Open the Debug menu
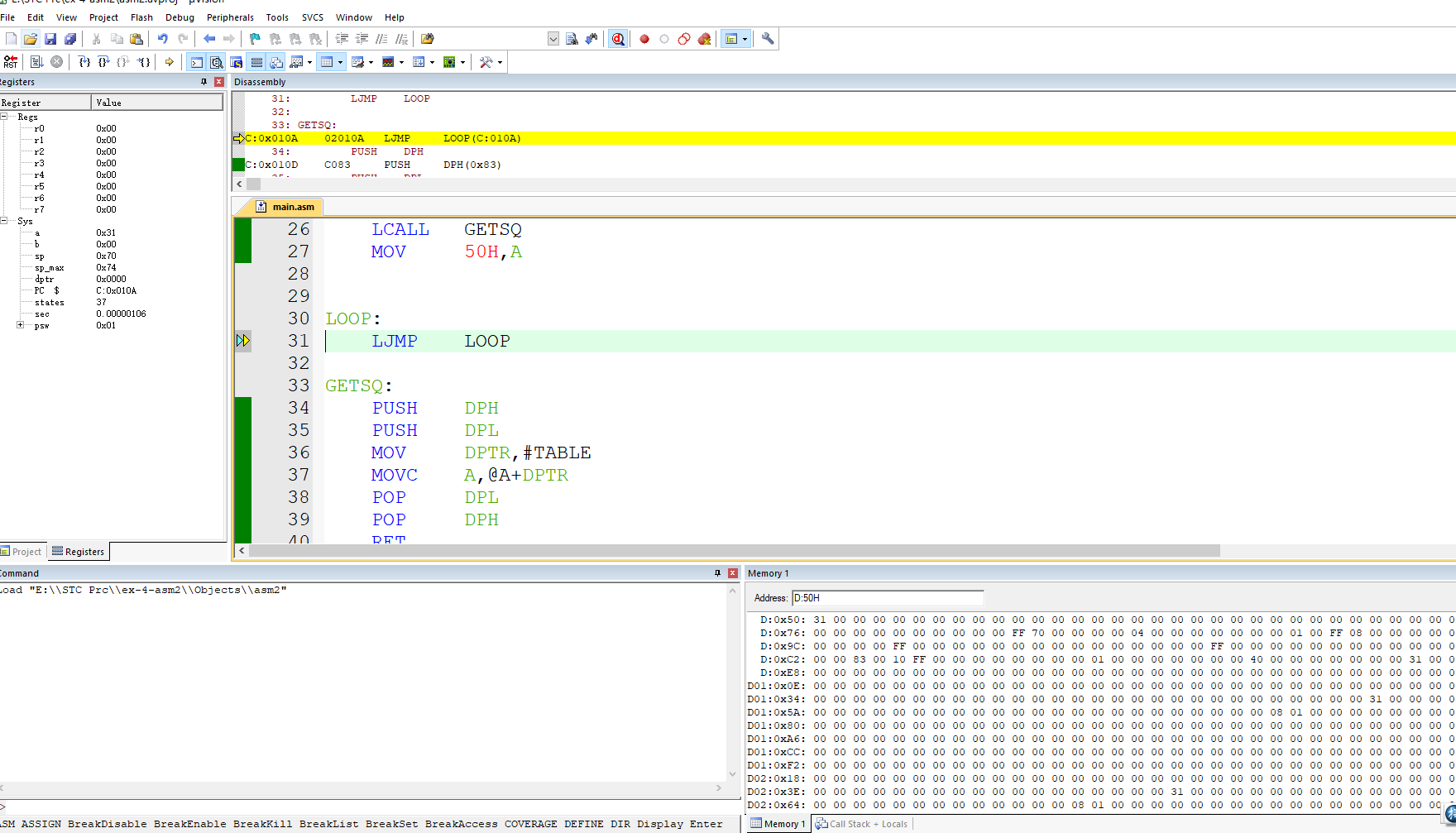1456x833 pixels. [180, 17]
